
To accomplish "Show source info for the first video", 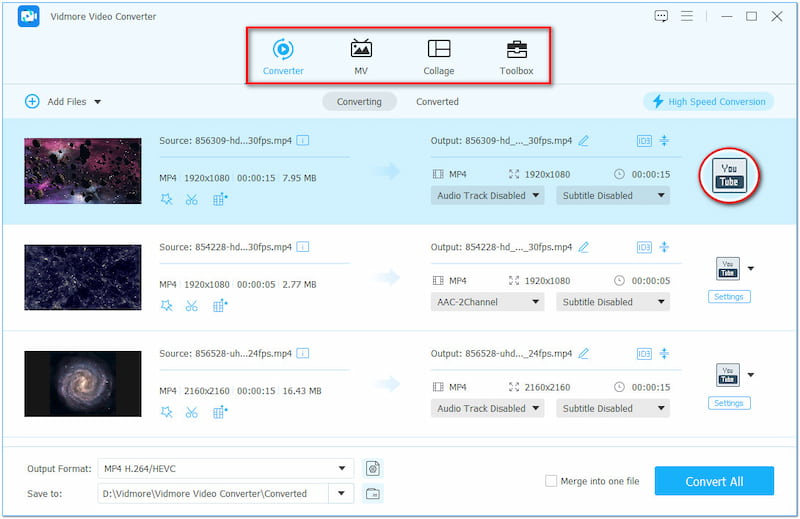I will pos(303,141).
